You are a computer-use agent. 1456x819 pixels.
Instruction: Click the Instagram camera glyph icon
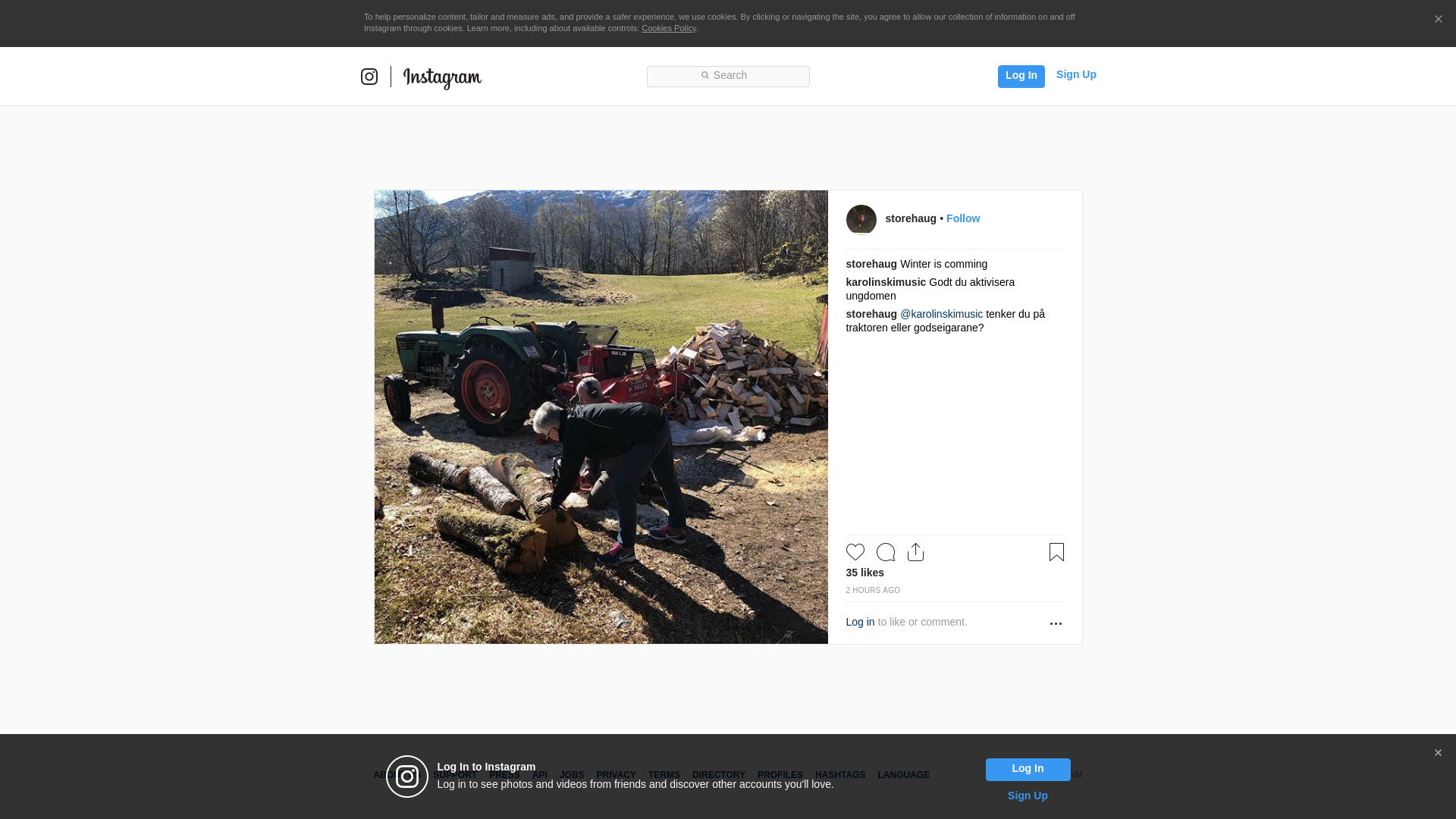click(x=369, y=77)
